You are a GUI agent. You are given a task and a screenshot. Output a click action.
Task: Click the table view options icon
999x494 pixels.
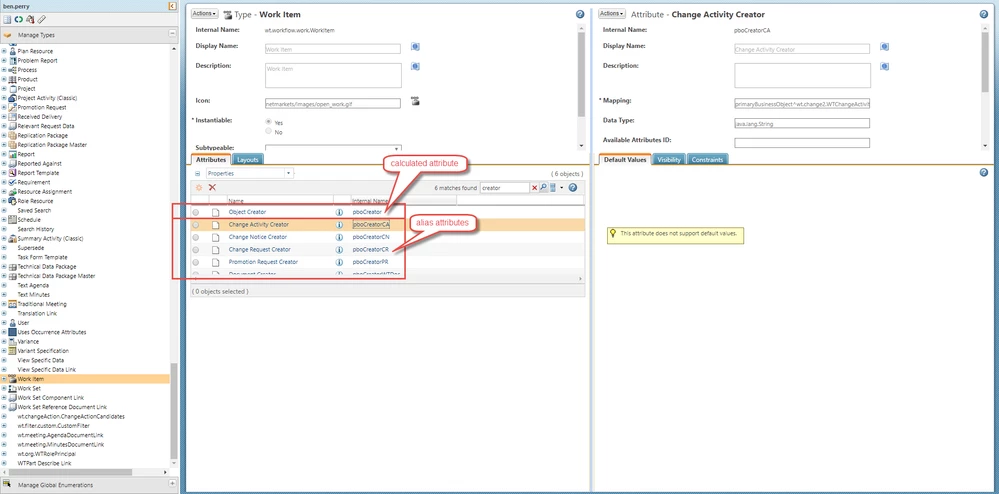(553, 188)
